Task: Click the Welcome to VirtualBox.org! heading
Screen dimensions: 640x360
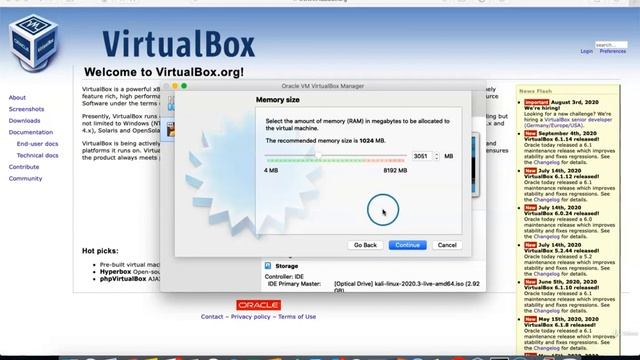Action: (164, 72)
